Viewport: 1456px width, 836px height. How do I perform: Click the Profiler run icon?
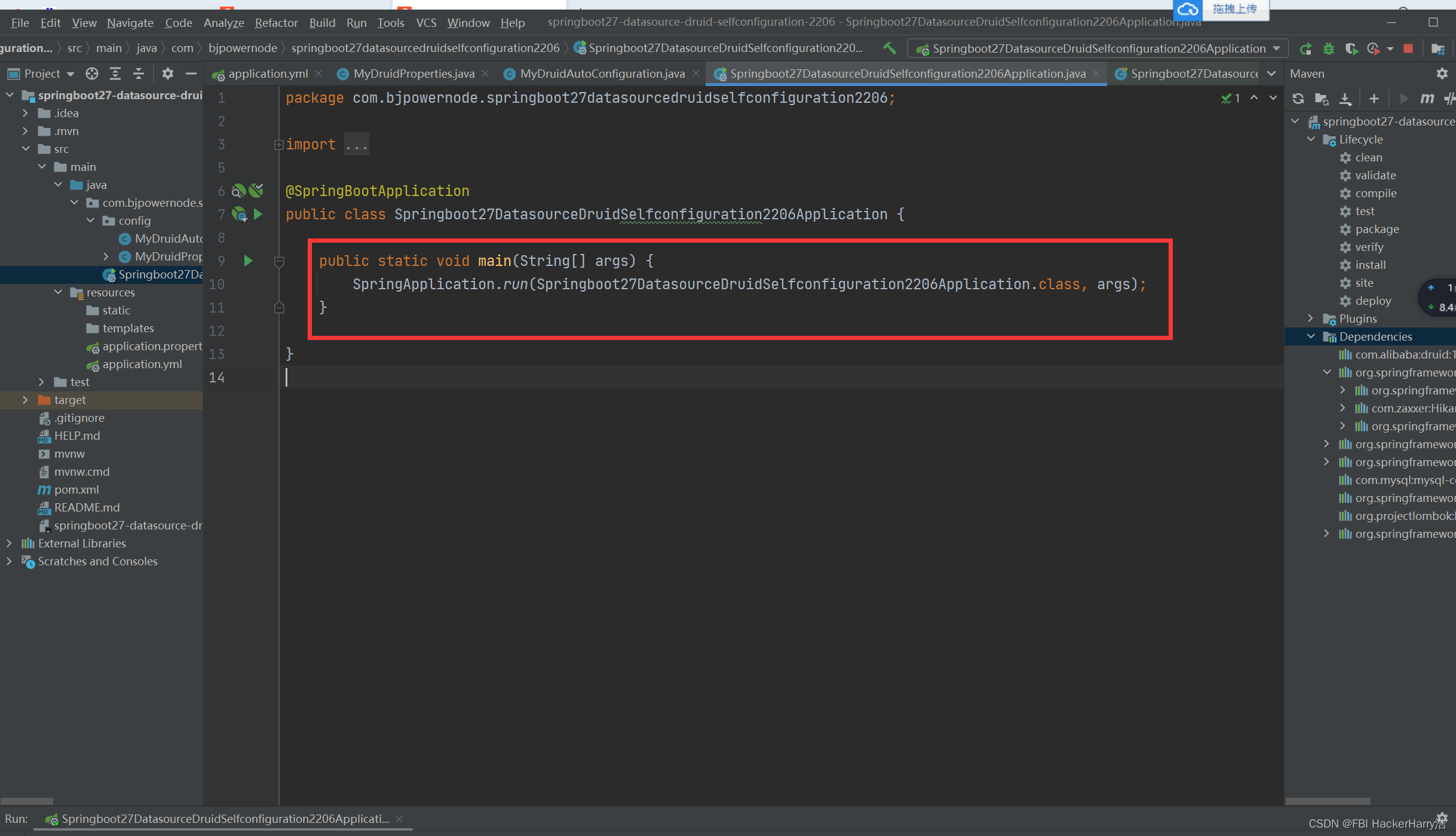[x=1373, y=48]
